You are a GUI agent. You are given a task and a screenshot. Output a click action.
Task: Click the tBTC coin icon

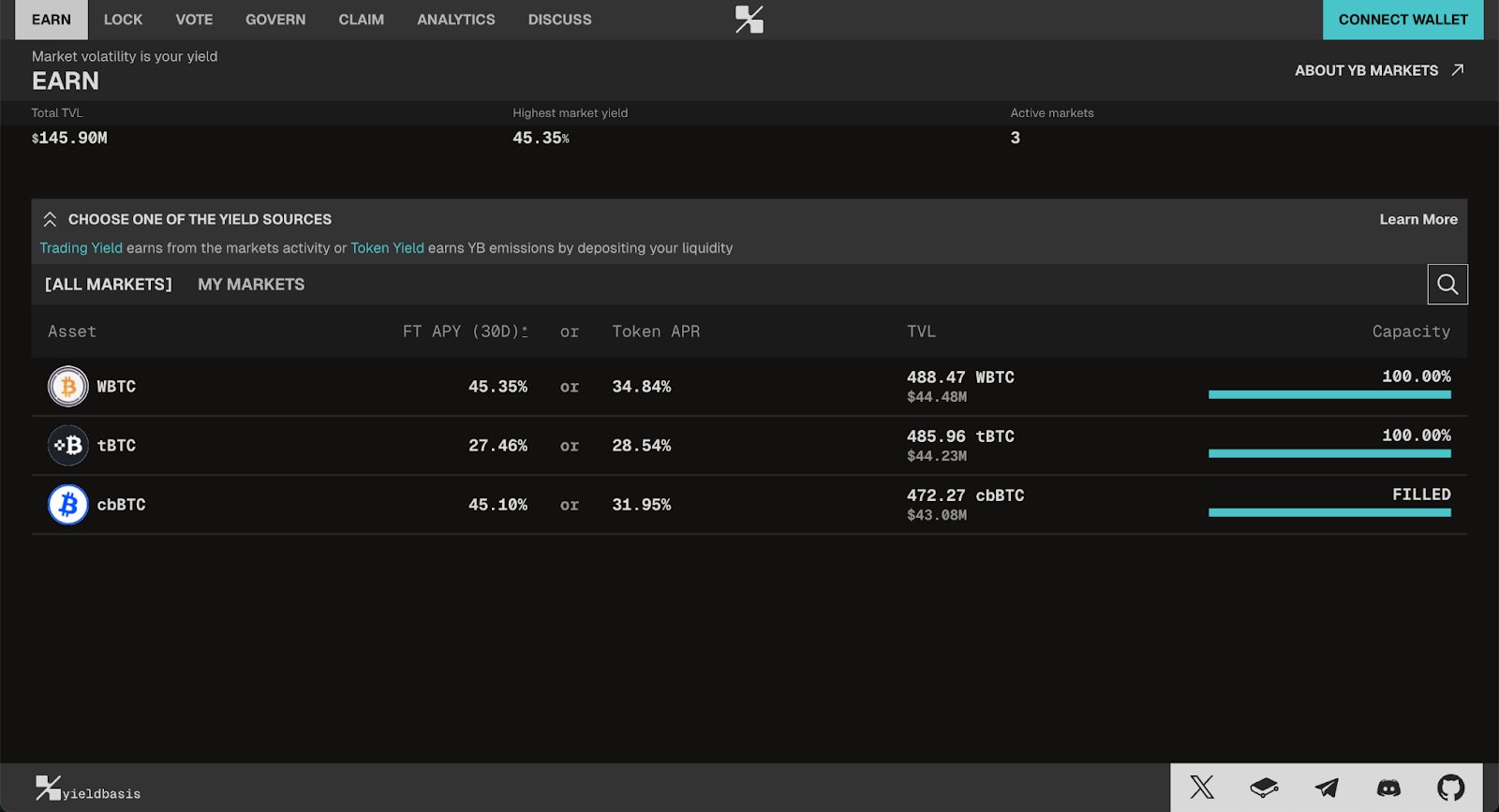[x=68, y=445]
